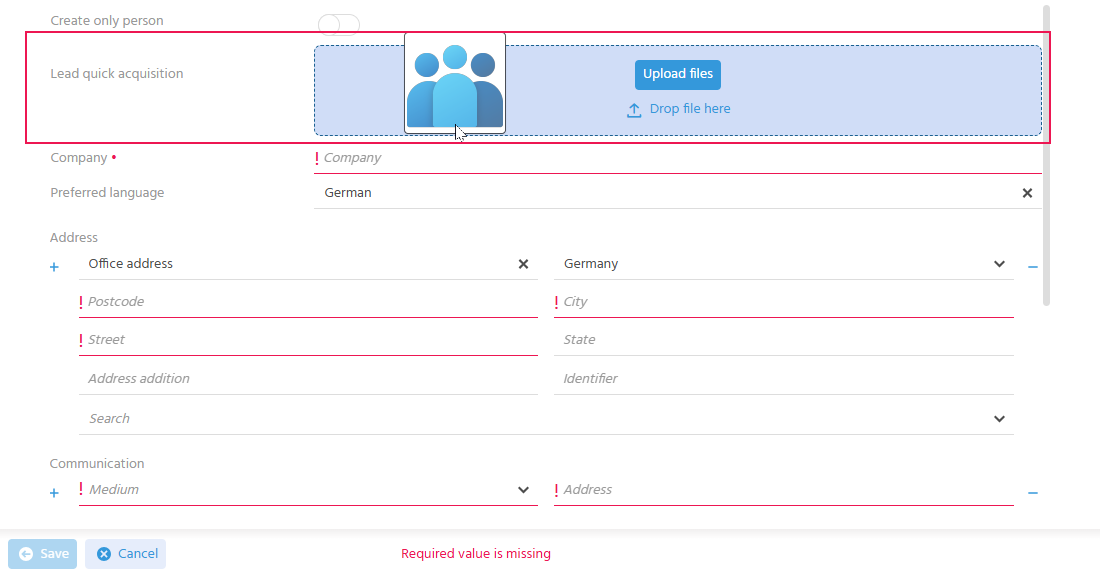Screen dimensions: 1100x577
Task: Click the Upload files button
Action: pyautogui.click(x=678, y=74)
